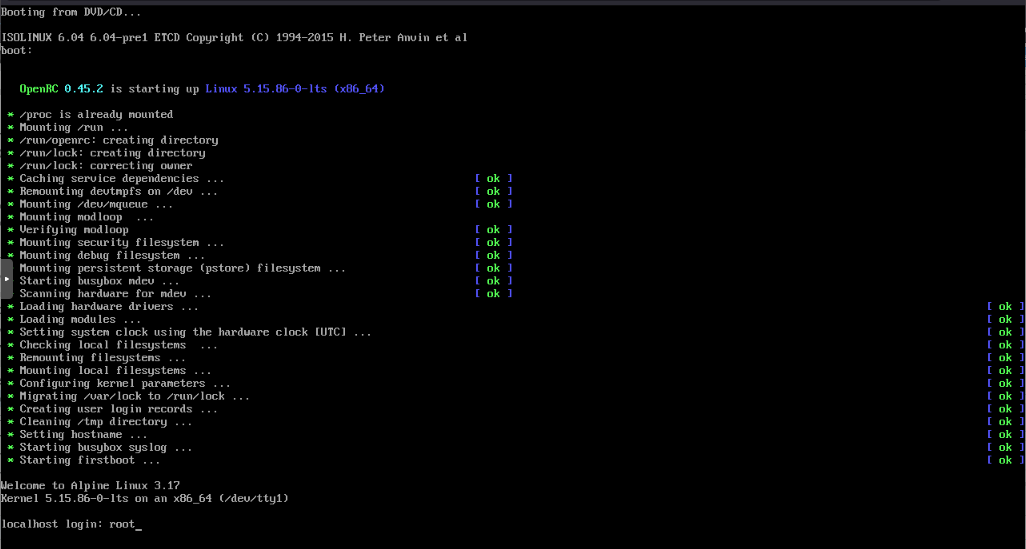Click the green asterisk beside /proc is already mounted
Image resolution: width=1026 pixels, height=549 pixels.
[10, 115]
